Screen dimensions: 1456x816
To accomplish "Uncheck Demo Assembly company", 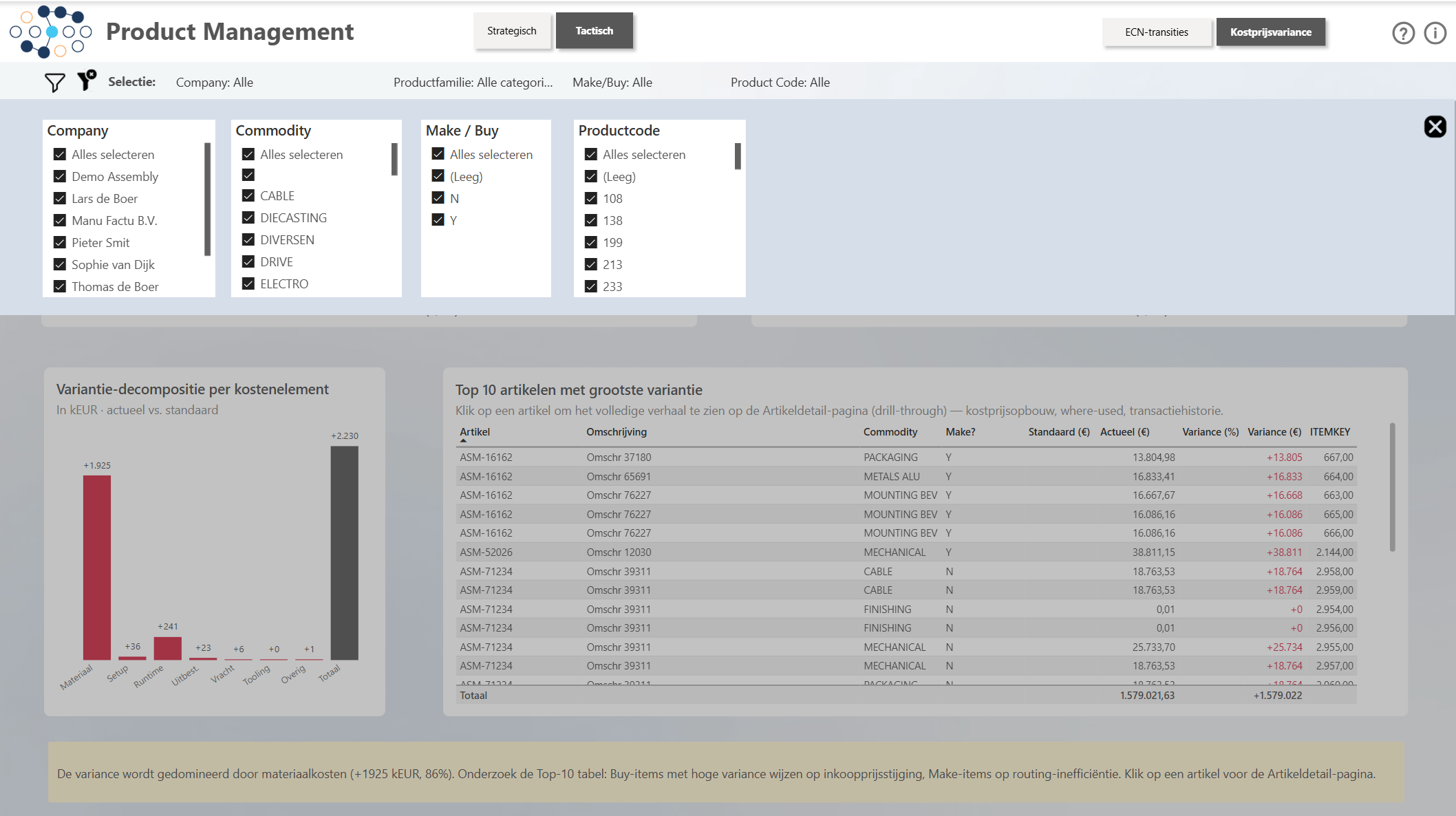I will click(x=60, y=177).
